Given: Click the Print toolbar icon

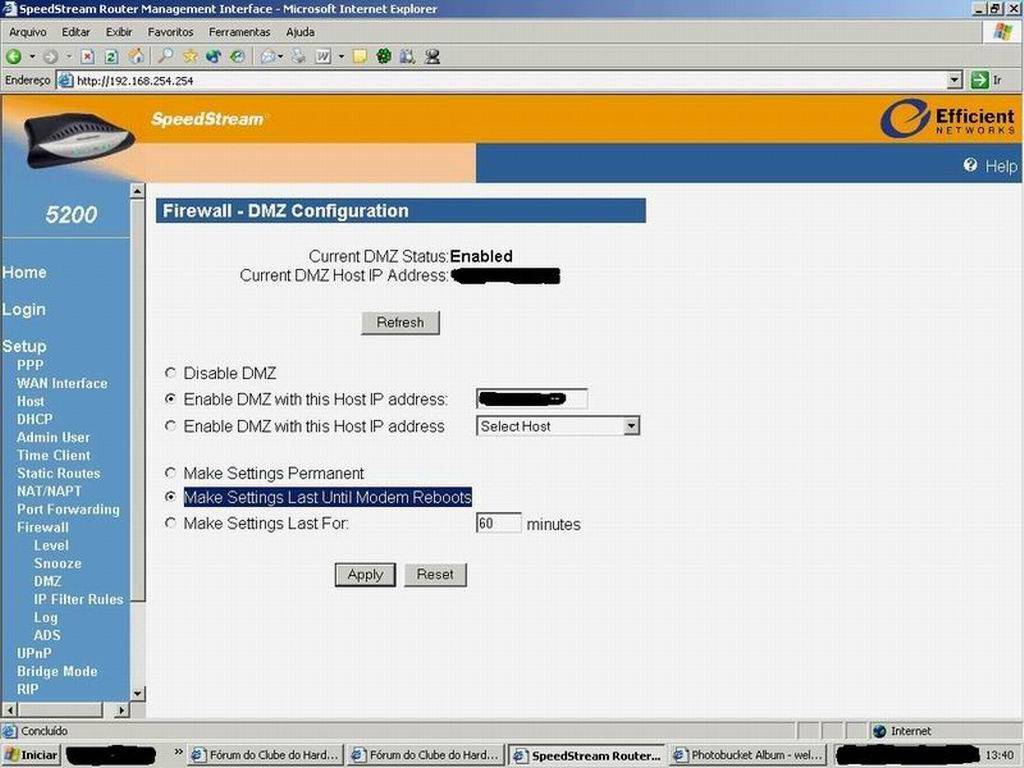Looking at the screenshot, I should click(x=298, y=57).
